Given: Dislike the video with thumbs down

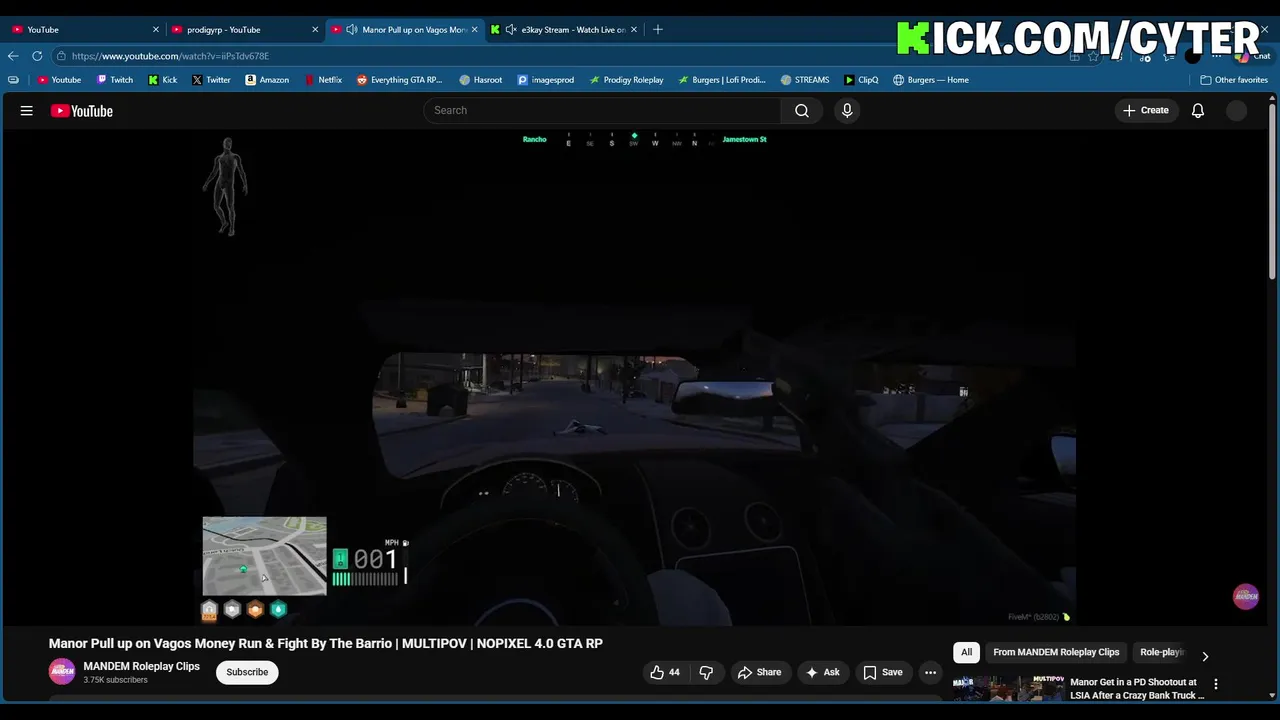Looking at the screenshot, I should 706,672.
